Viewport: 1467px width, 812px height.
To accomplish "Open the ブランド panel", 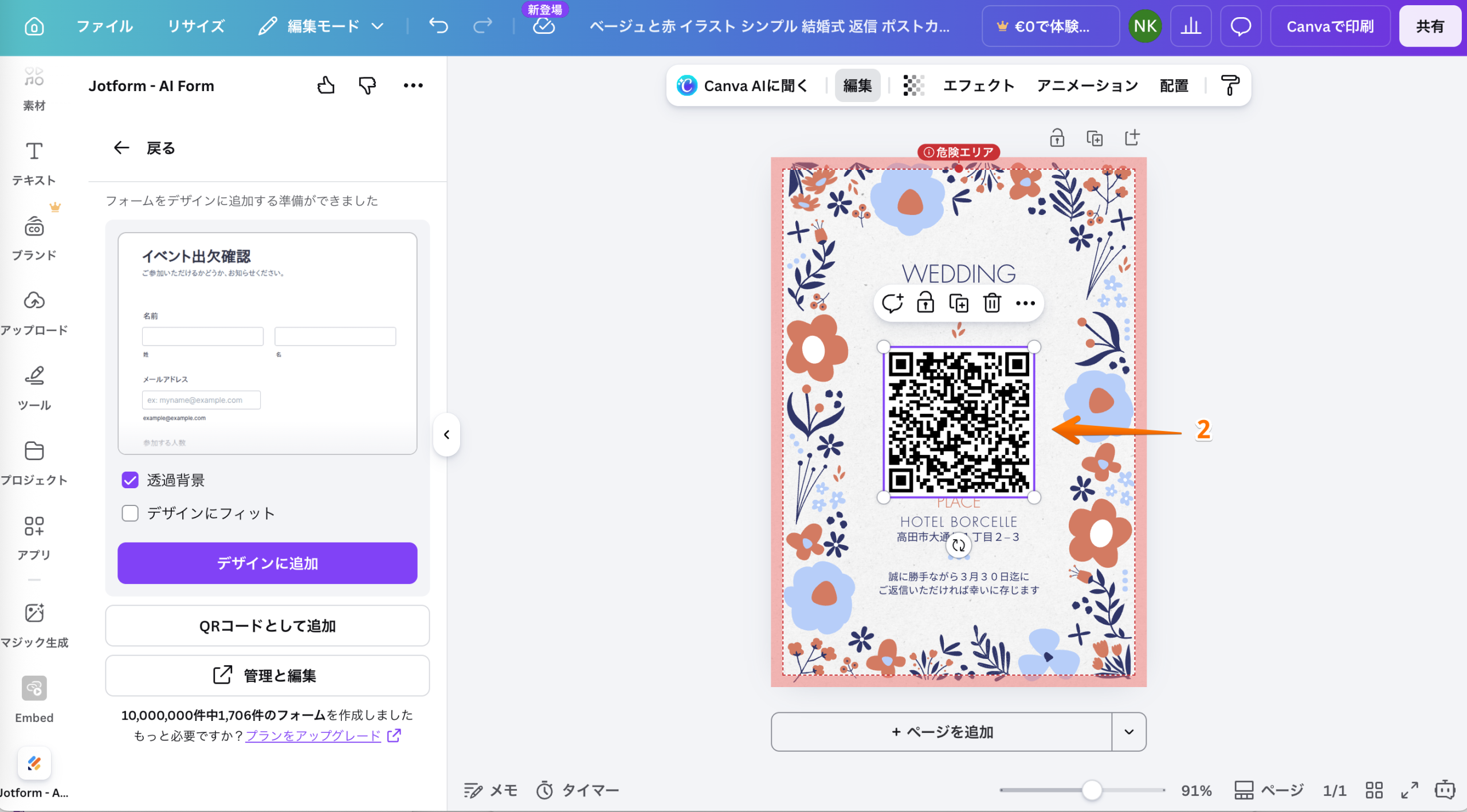I will coord(34,238).
